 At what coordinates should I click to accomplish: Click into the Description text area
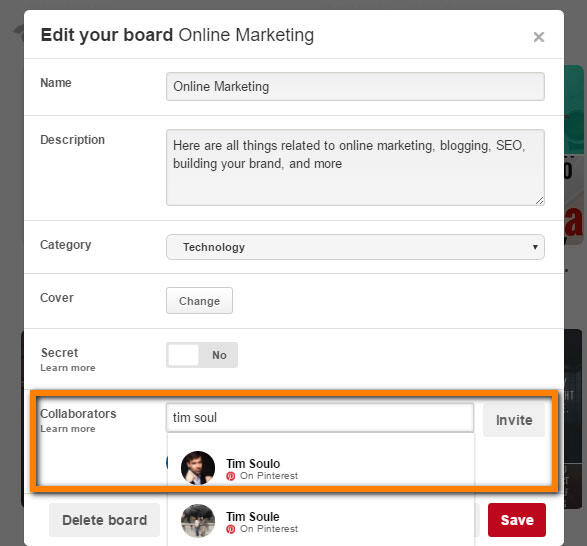click(355, 167)
